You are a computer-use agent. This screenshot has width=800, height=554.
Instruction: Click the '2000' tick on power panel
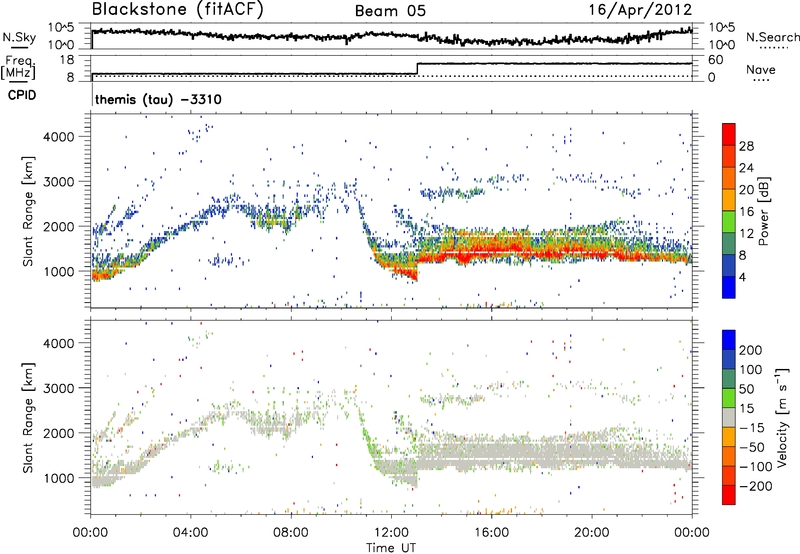coord(58,226)
